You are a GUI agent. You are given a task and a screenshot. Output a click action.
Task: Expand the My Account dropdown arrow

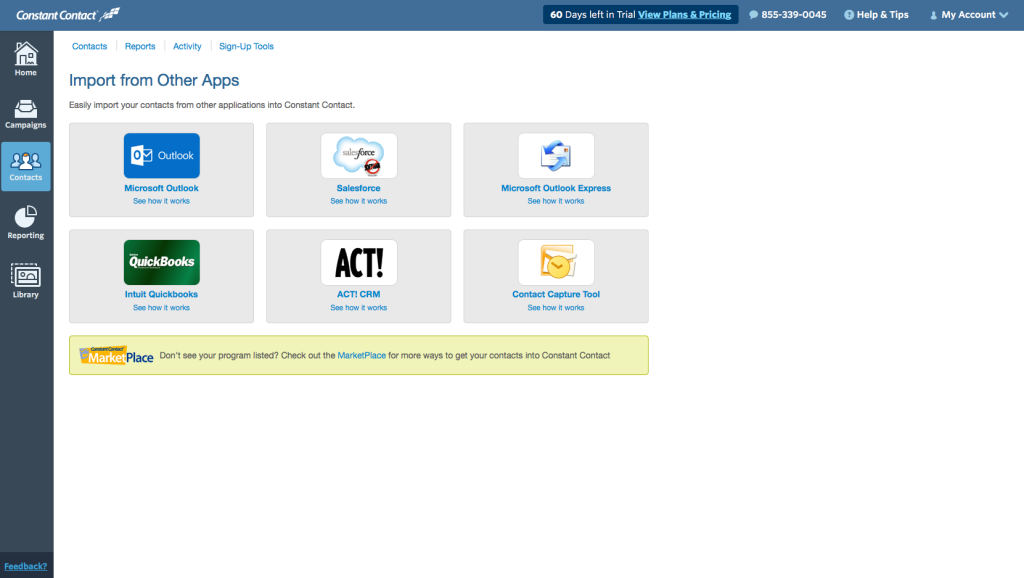1004,15
